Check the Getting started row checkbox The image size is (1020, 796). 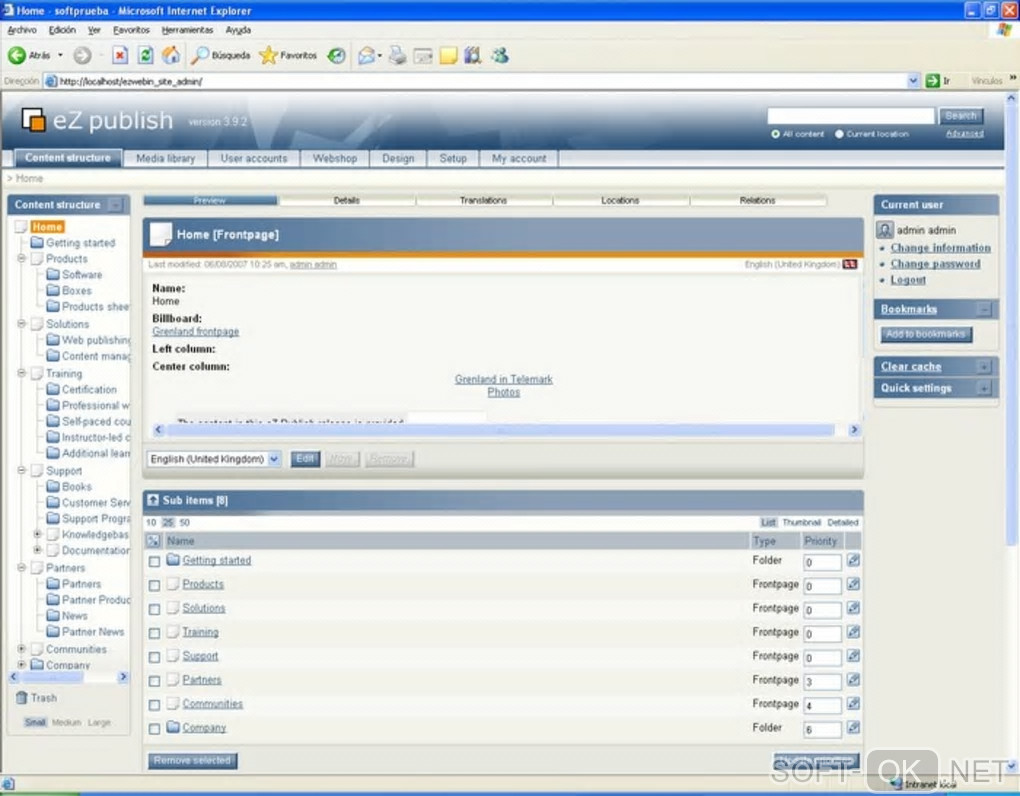(154, 561)
